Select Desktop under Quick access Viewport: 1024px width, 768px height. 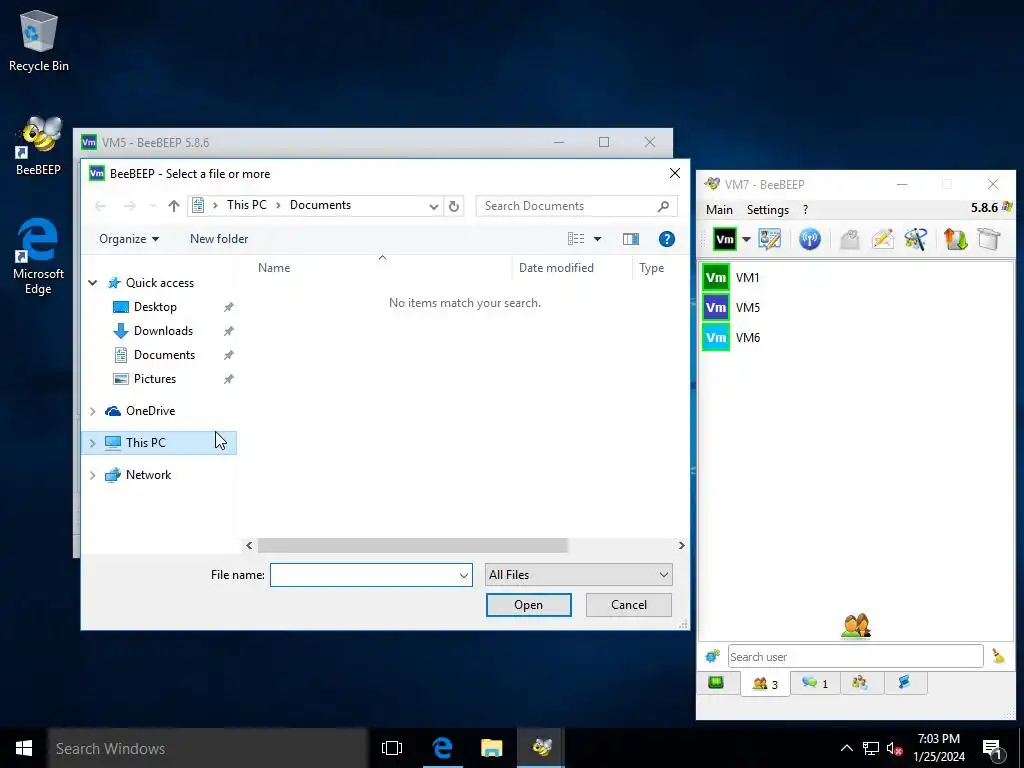point(155,307)
